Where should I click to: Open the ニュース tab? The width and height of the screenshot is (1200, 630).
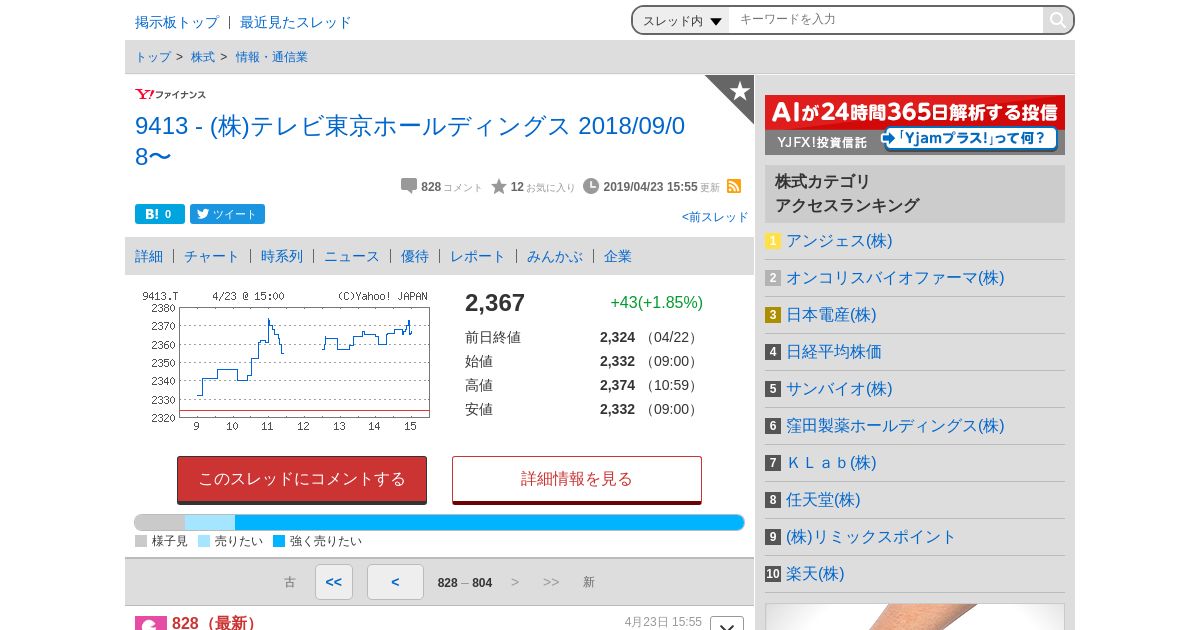pos(352,256)
